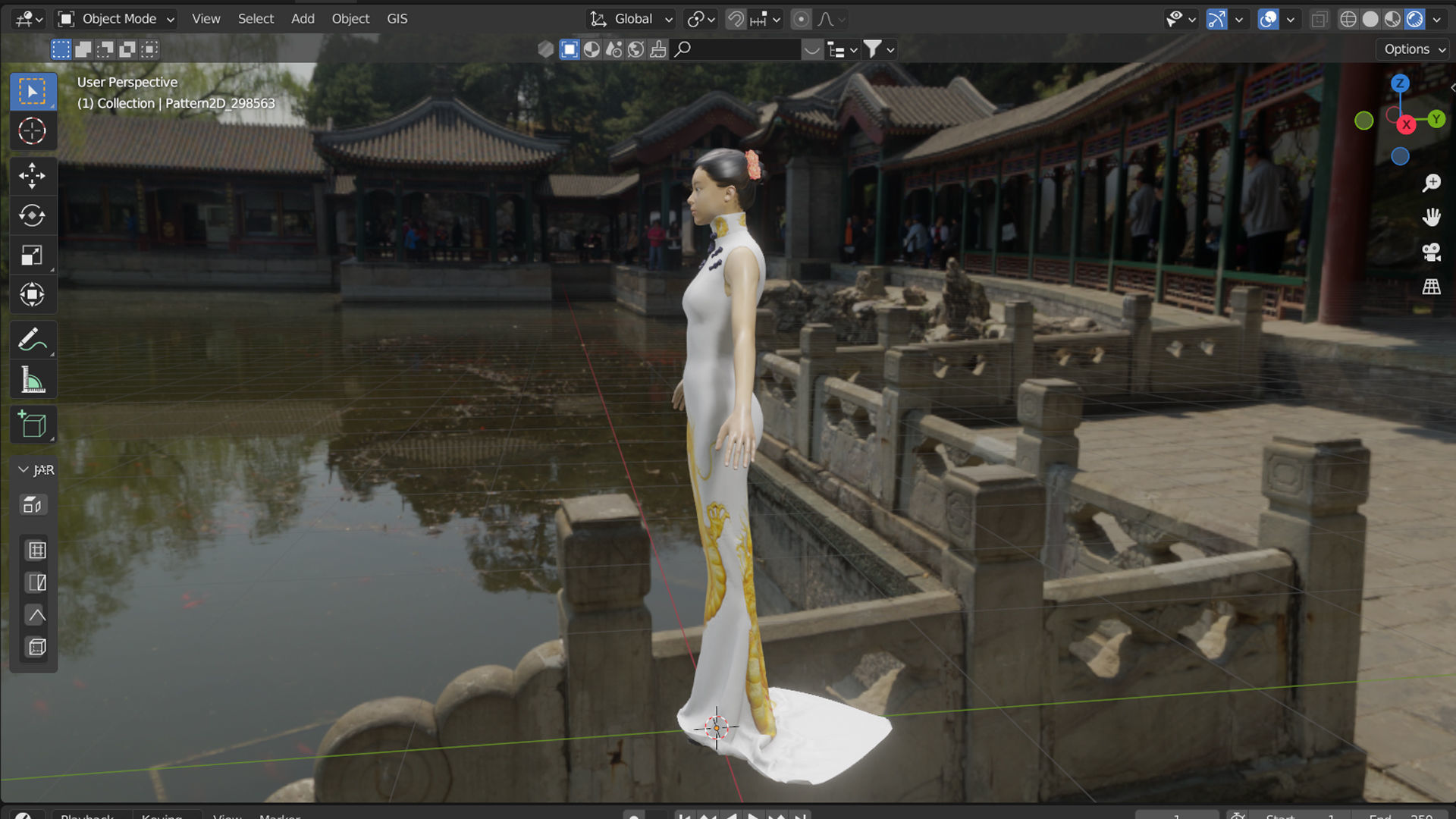Click the box-in-box icon in the JAR toolbar section

coord(36,647)
